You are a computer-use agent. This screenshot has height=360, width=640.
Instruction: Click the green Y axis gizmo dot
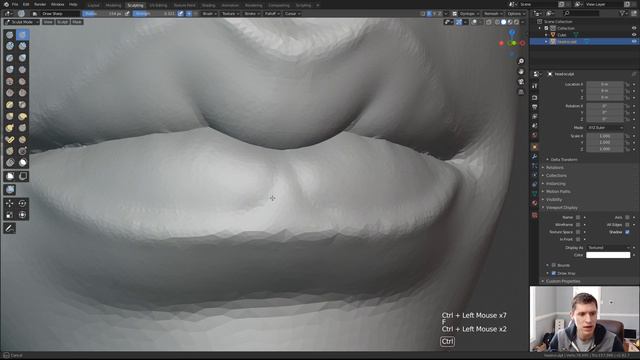(513, 43)
